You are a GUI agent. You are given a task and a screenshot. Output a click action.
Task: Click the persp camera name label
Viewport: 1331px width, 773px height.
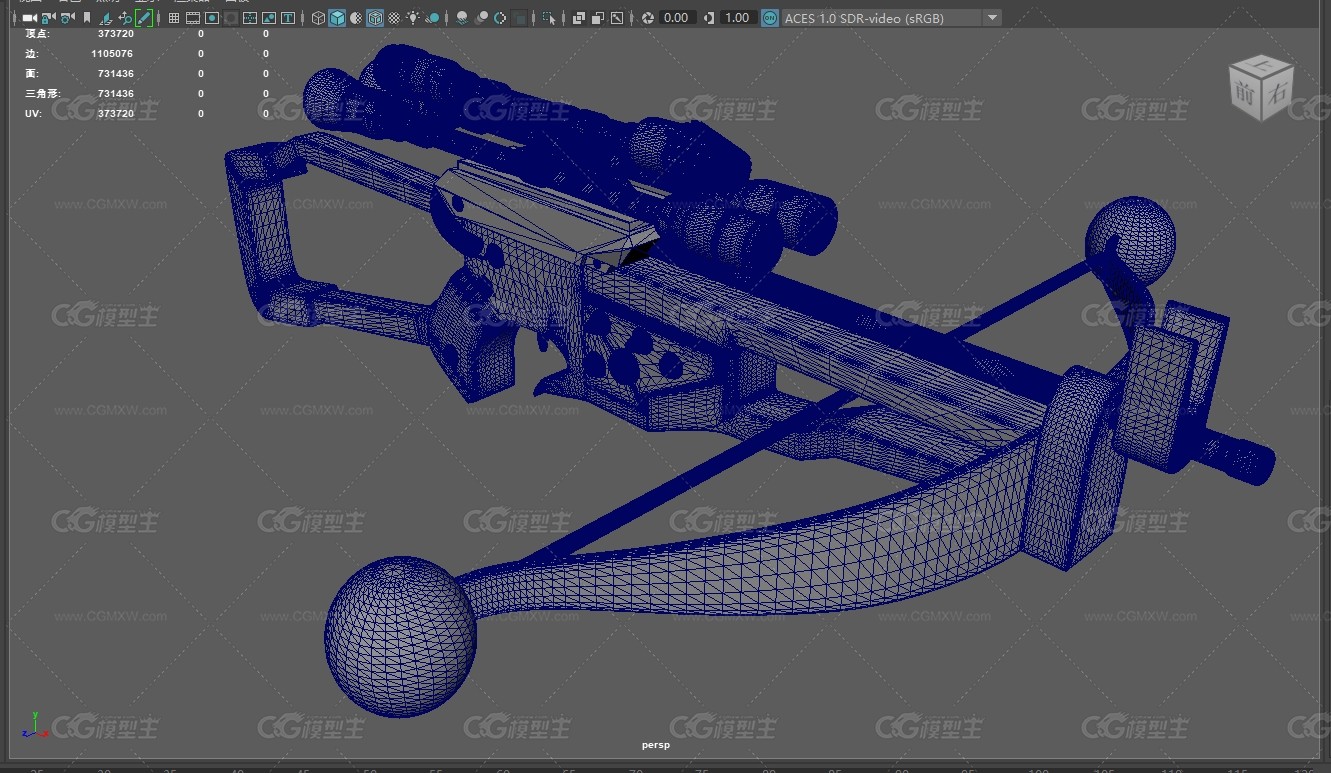[x=656, y=745]
